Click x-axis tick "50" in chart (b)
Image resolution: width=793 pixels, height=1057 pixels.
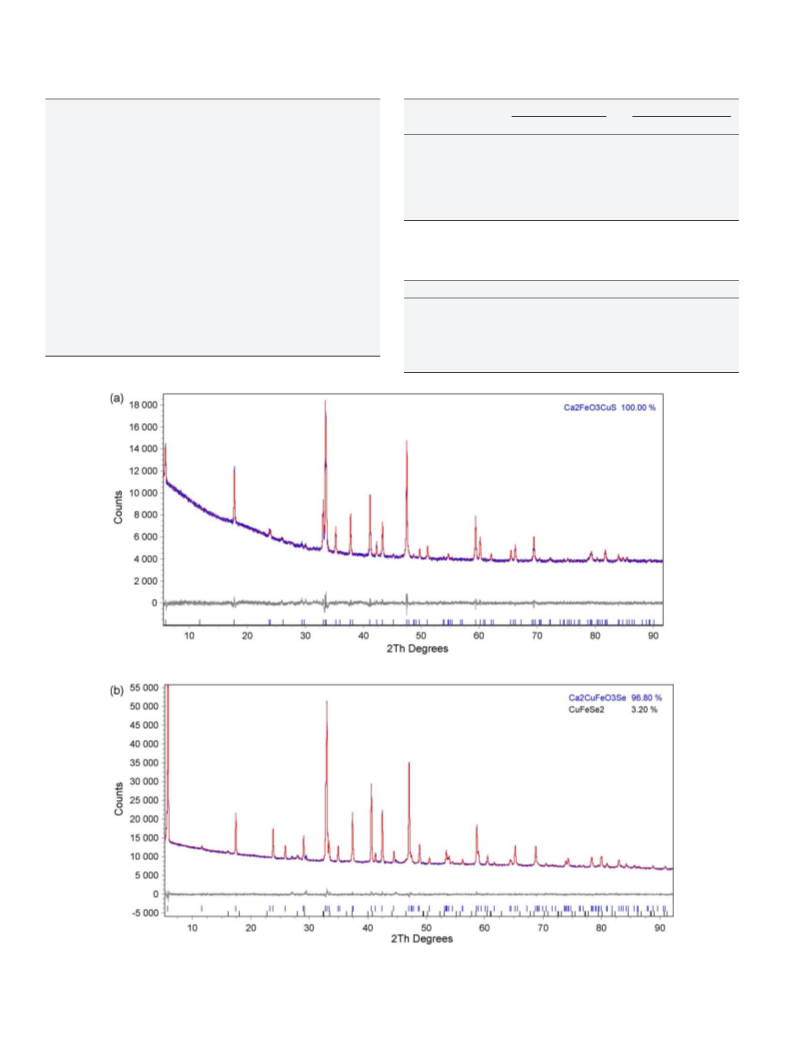[426, 928]
